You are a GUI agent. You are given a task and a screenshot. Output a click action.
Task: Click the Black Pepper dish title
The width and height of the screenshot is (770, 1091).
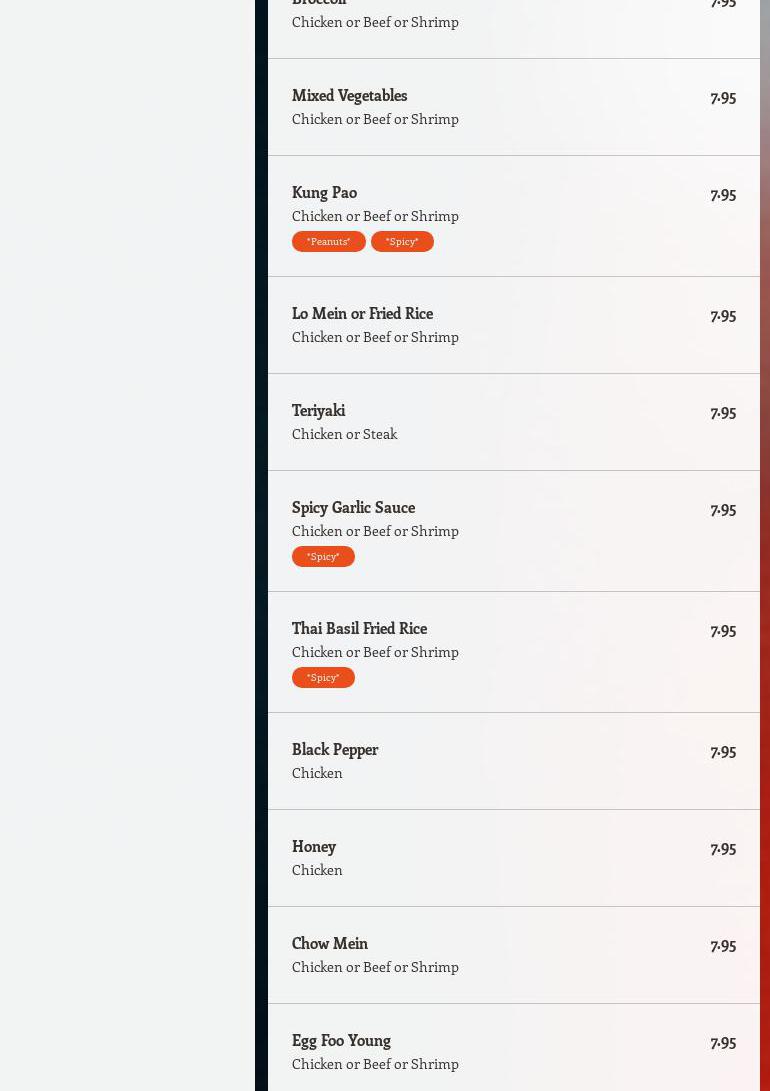[335, 749]
